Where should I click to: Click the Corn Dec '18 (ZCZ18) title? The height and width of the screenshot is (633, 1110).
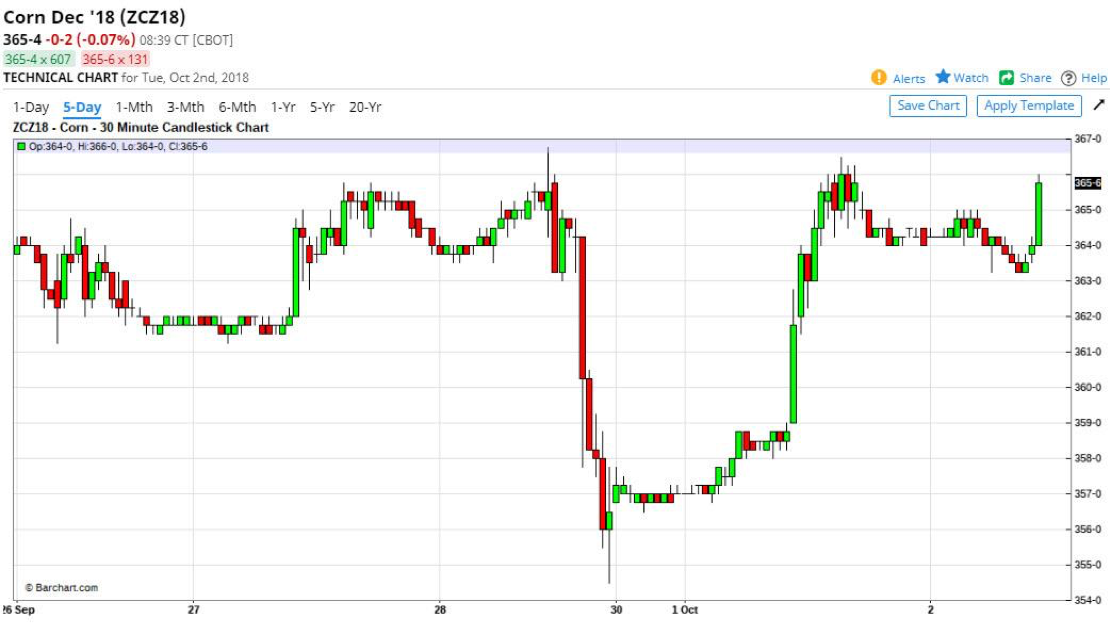tap(95, 17)
